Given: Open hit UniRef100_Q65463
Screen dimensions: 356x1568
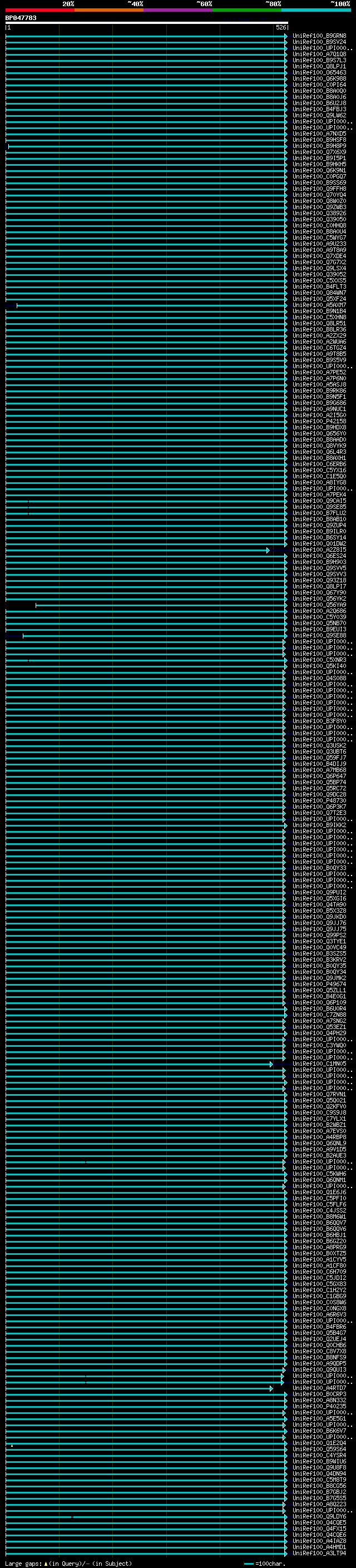Looking at the screenshot, I should pyautogui.click(x=319, y=72).
